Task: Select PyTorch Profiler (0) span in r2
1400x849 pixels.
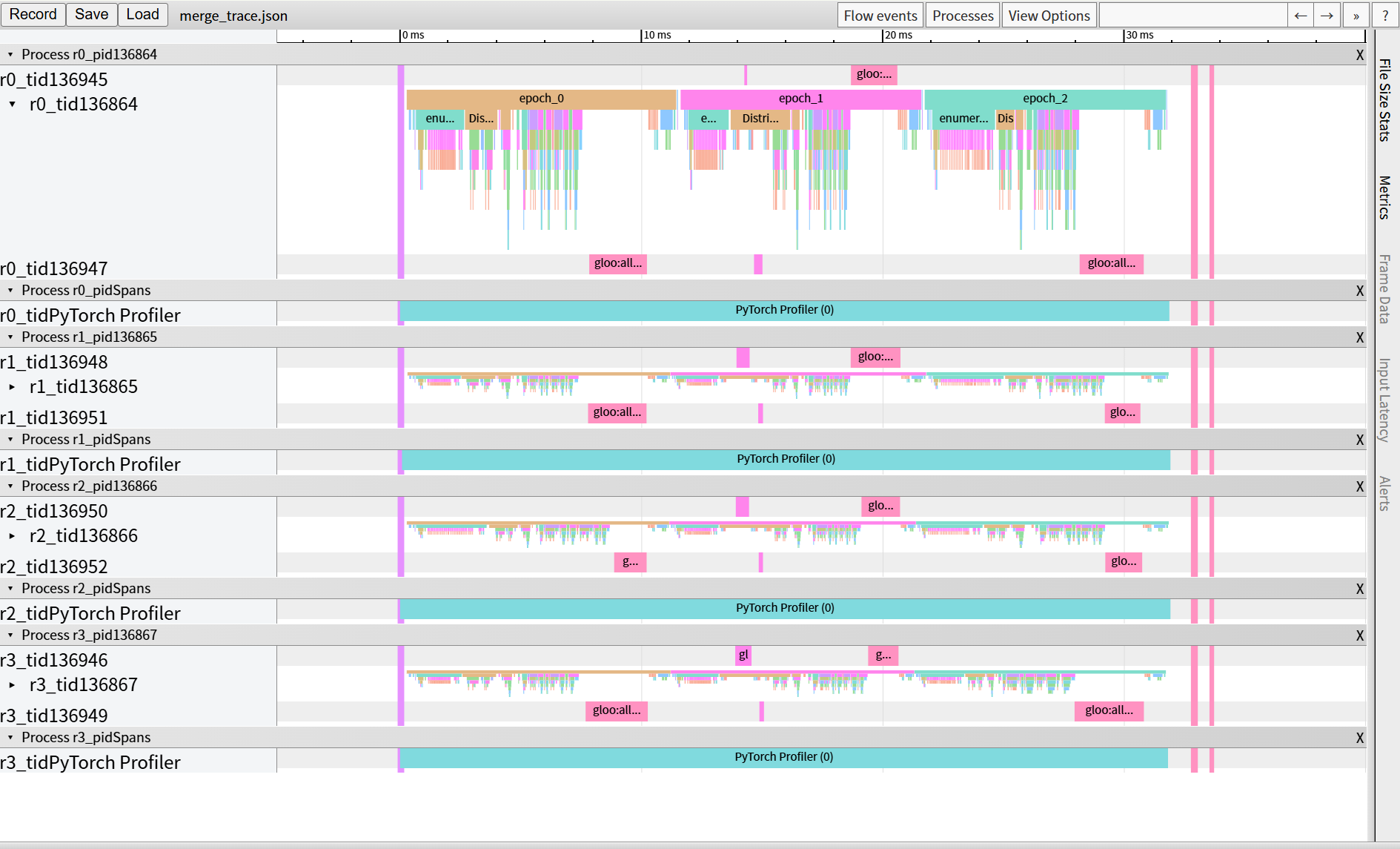Action: tap(785, 609)
